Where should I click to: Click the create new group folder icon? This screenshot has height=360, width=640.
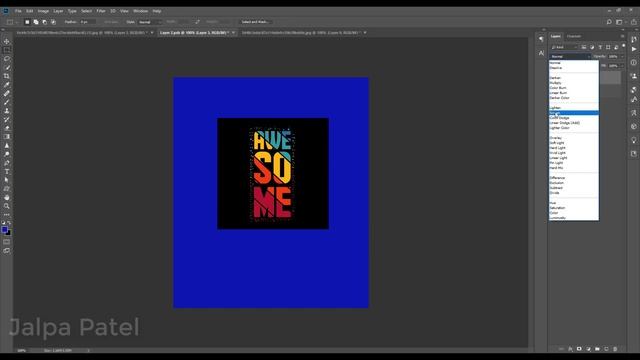click(597, 349)
